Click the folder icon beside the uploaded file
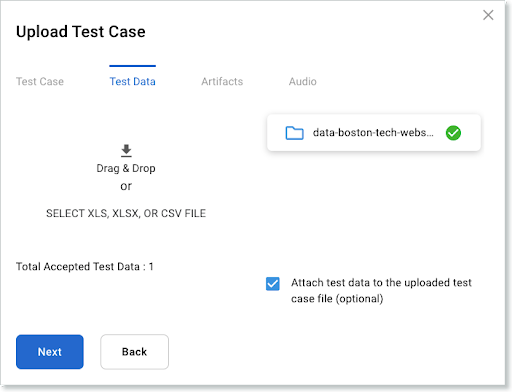Viewport: 512px width, 392px height. point(294,133)
